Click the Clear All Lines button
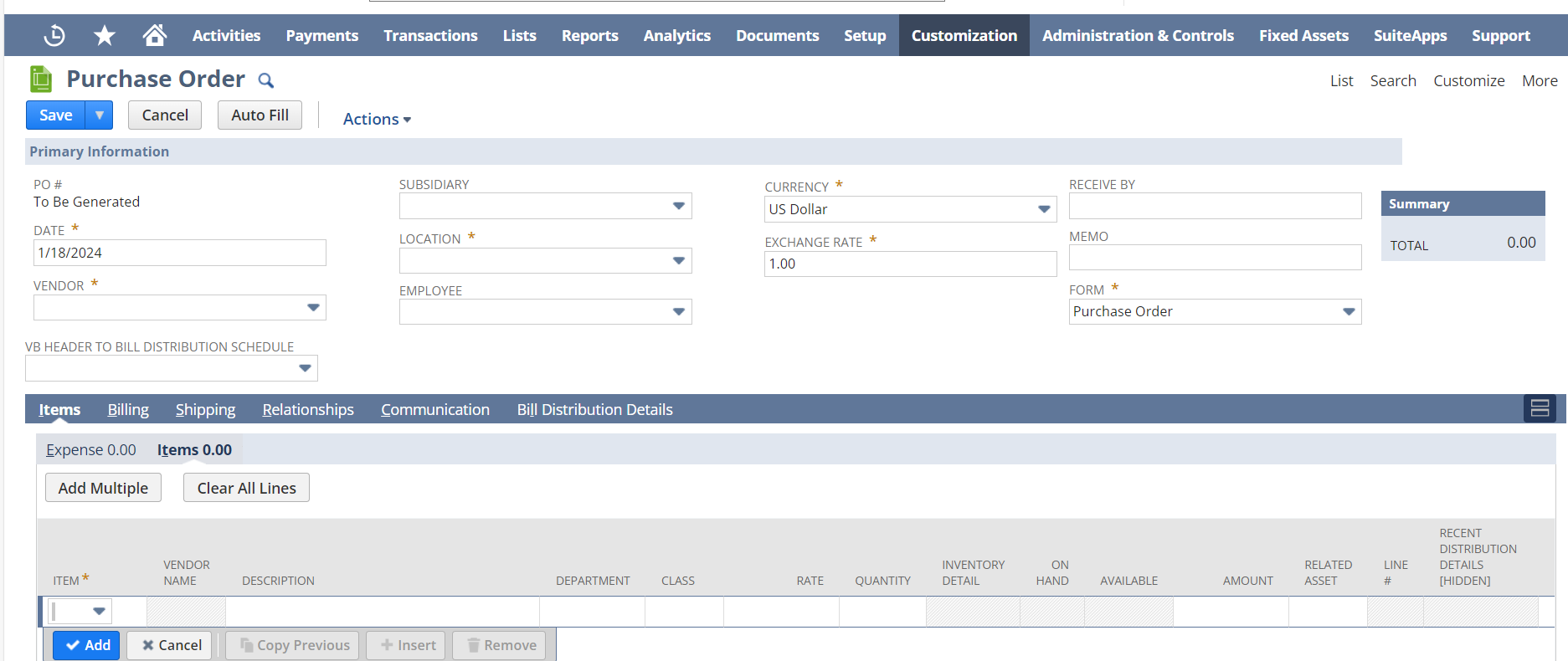Screen dimensions: 1568x661 pos(246,488)
